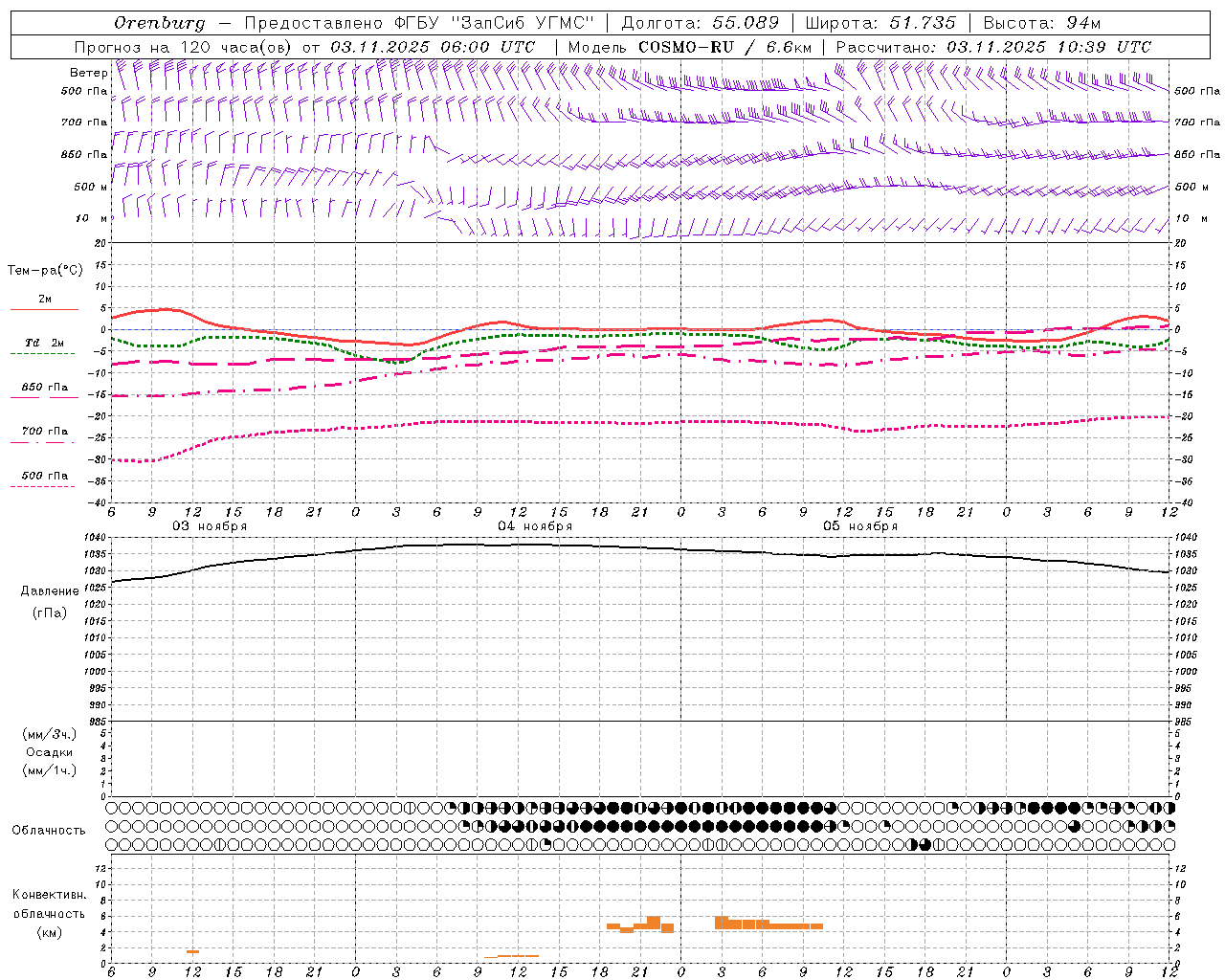
Task: Click the Прогноз на 120 часа(ов) header text
Action: pos(184,47)
